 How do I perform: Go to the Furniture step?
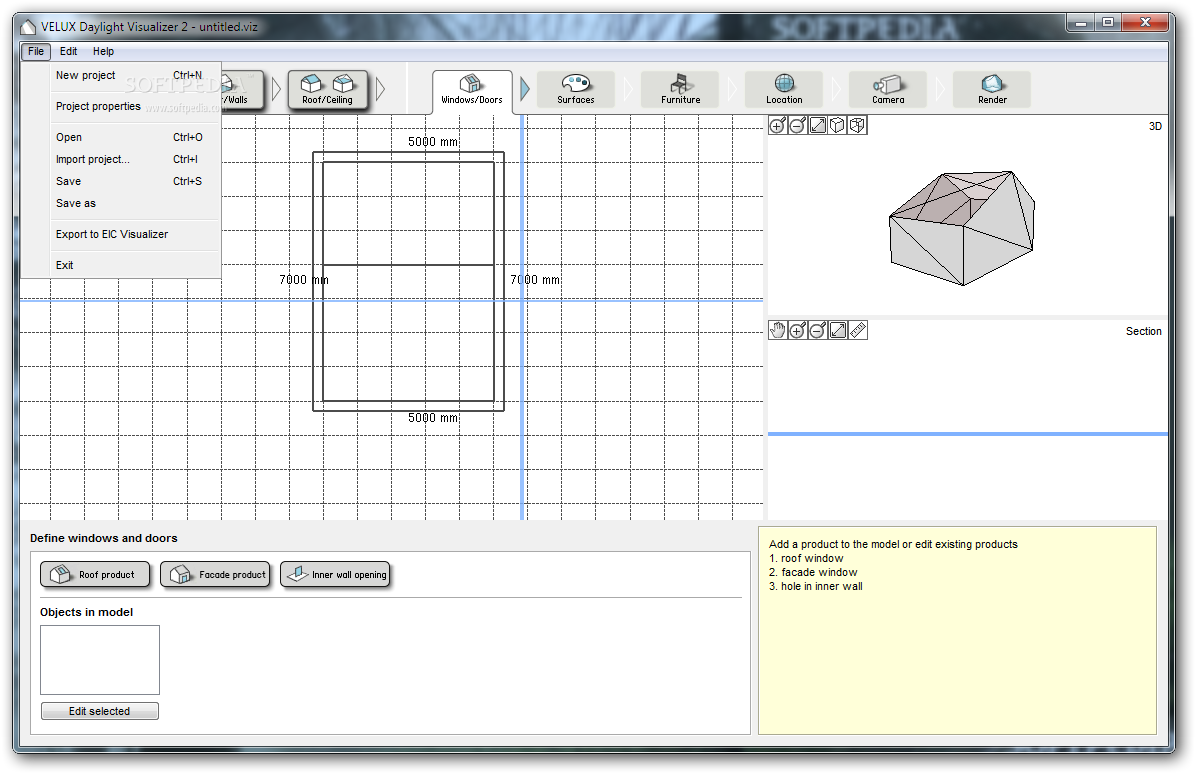[x=680, y=90]
